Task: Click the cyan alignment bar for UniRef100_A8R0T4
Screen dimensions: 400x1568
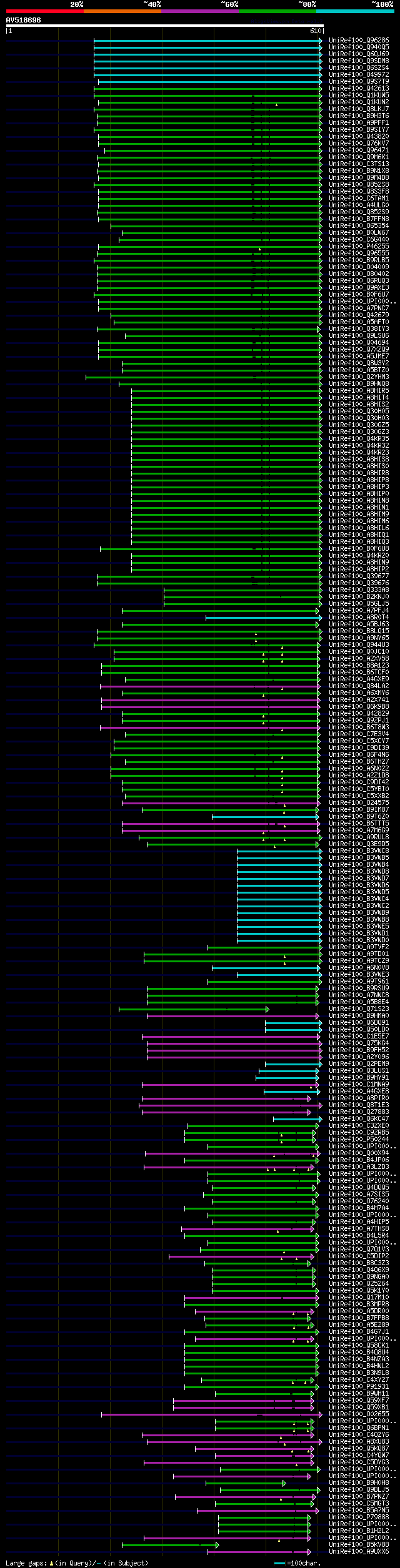Action: tap(262, 618)
